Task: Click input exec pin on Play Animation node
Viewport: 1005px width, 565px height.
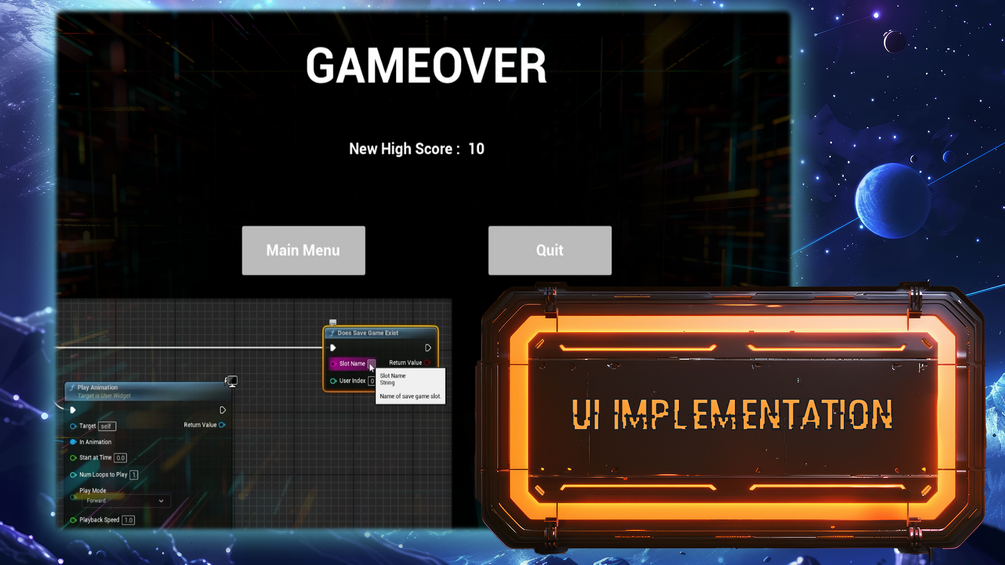Action: pos(72,410)
